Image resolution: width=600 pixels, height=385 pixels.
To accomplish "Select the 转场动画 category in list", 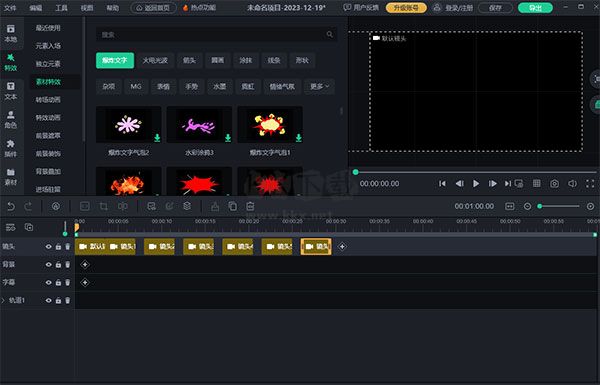I will [x=48, y=100].
